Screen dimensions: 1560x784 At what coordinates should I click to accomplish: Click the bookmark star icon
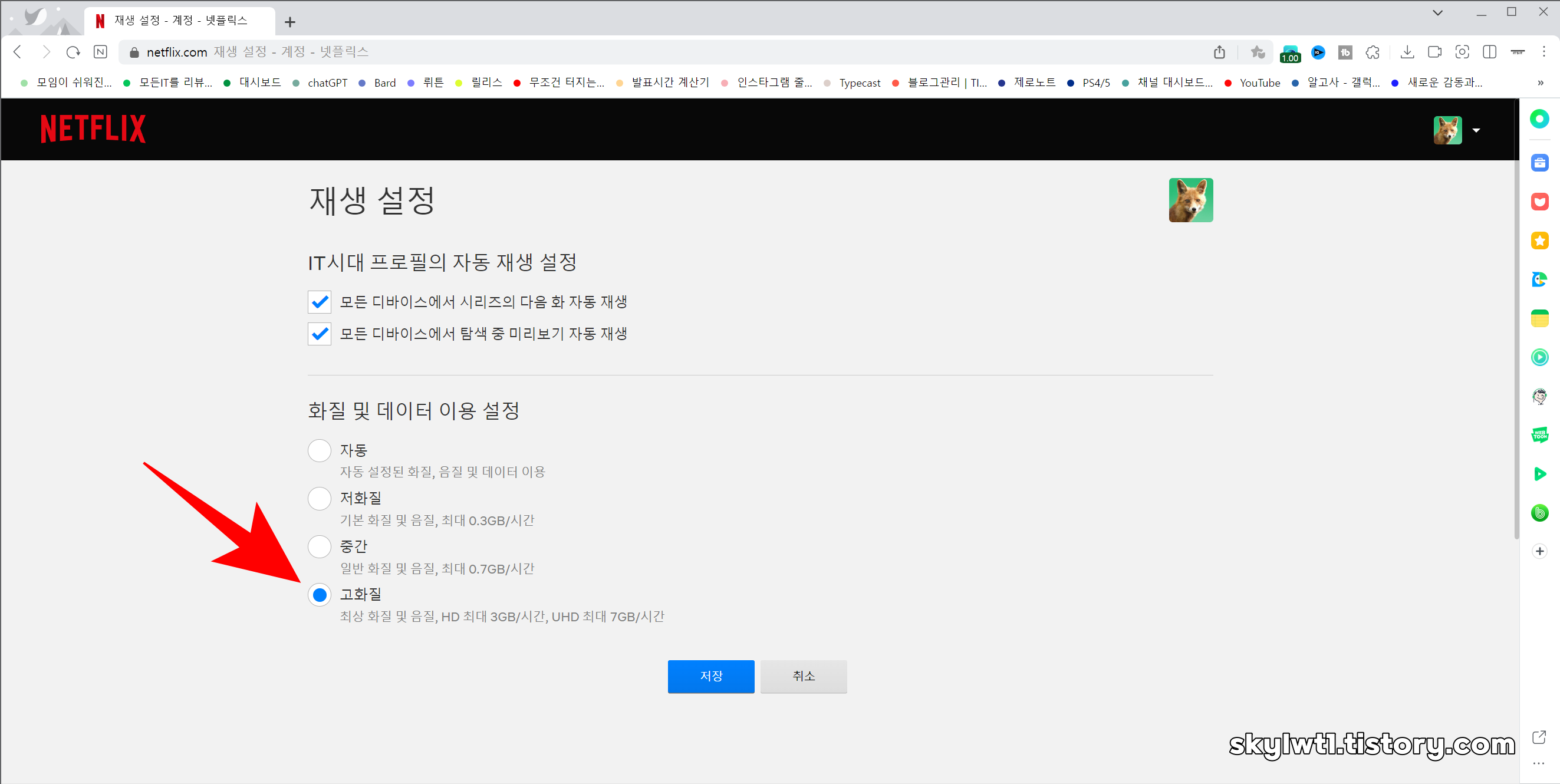point(1258,52)
